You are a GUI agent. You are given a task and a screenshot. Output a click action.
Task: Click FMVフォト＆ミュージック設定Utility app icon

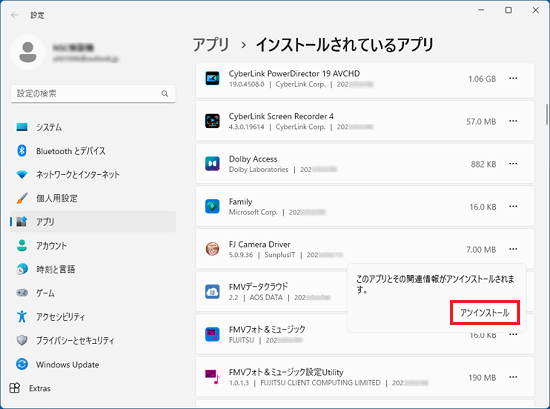(212, 377)
